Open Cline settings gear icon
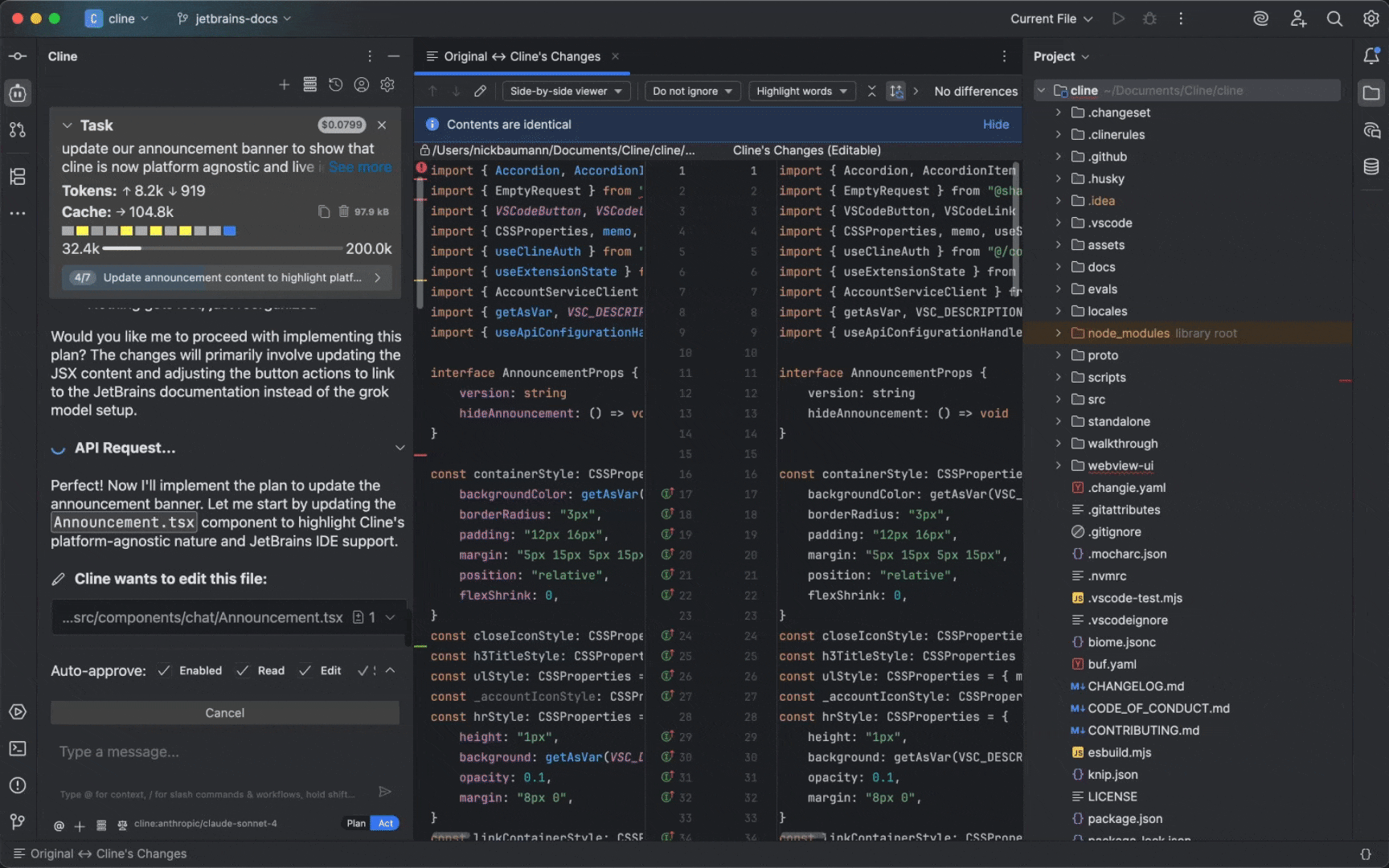 point(387,84)
